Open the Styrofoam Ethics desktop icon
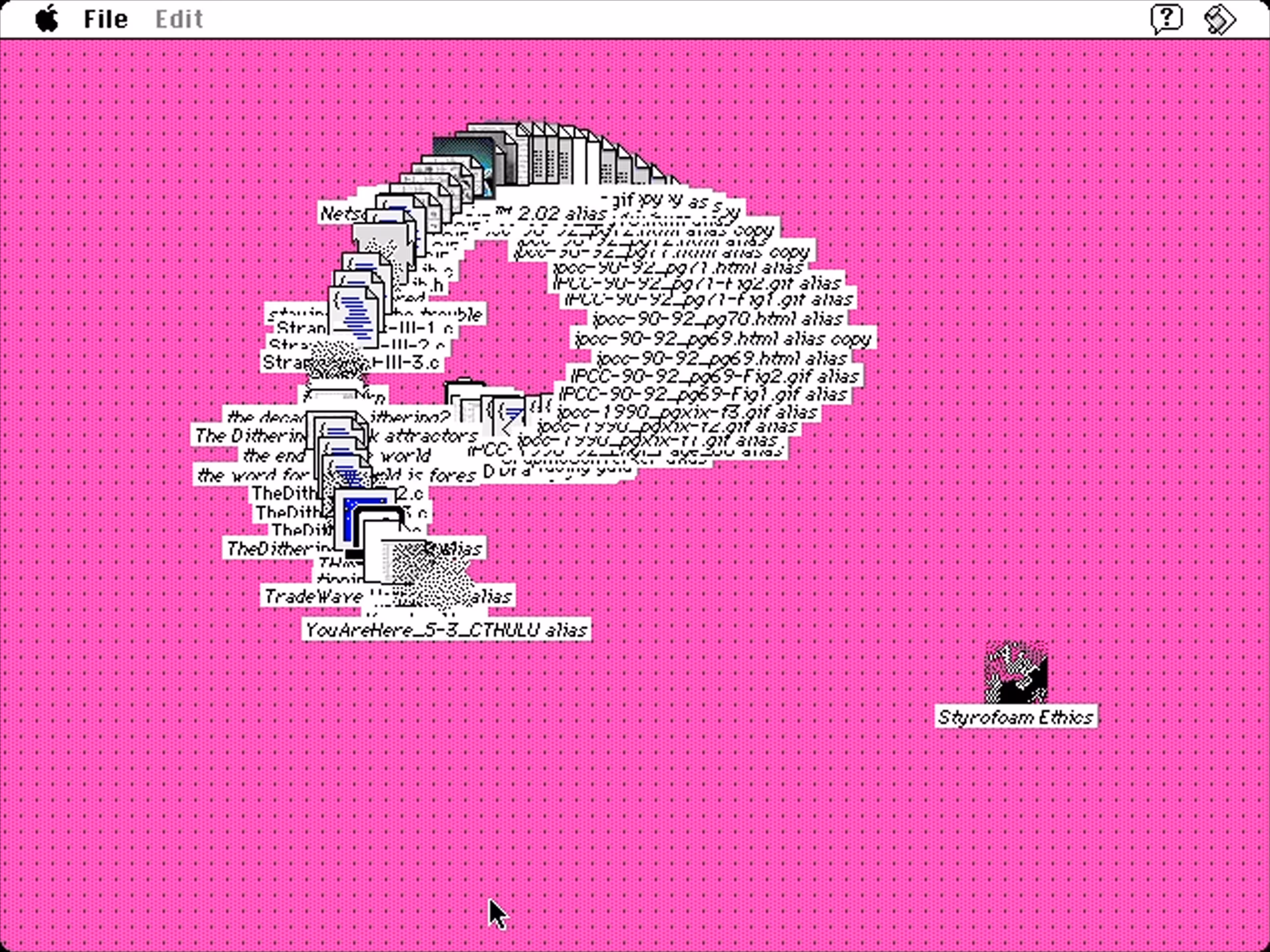Viewport: 1270px width, 952px height. tap(1016, 672)
